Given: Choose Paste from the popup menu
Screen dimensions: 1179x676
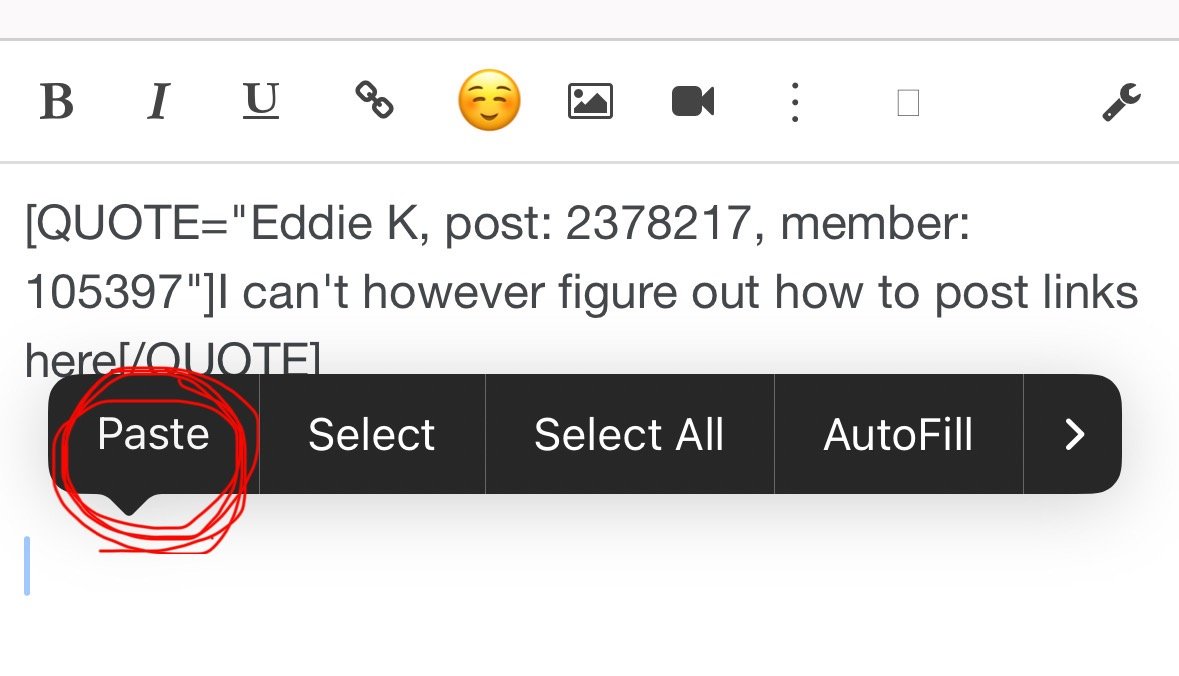Looking at the screenshot, I should 153,434.
